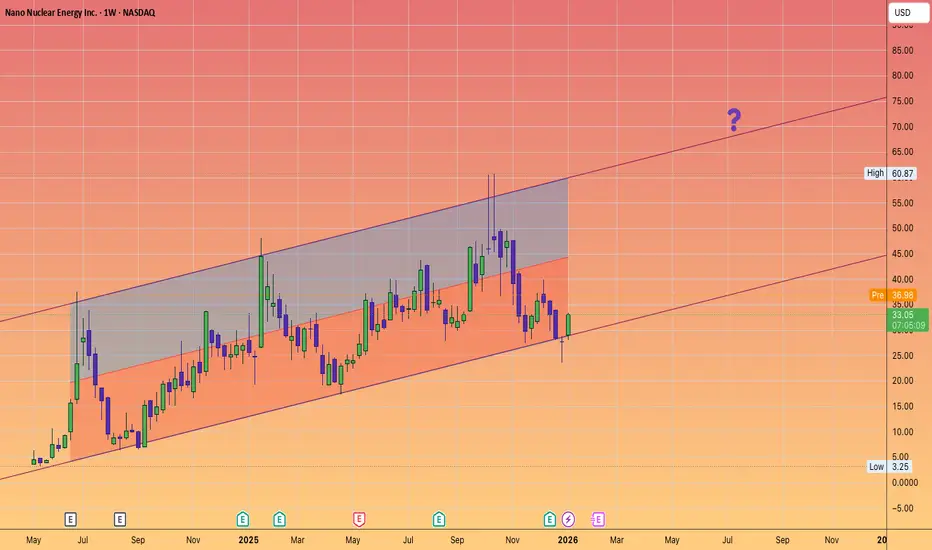Open the teal earnings marker between 2025 and Mar

(279, 519)
